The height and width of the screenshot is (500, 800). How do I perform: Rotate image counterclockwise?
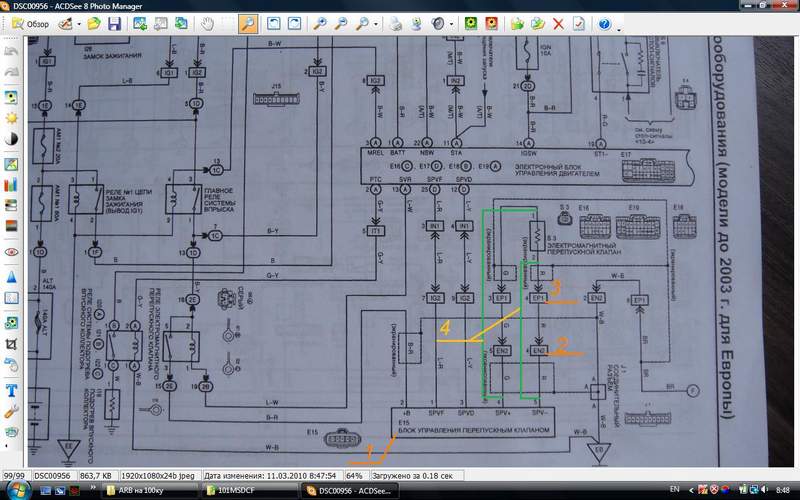click(x=274, y=24)
